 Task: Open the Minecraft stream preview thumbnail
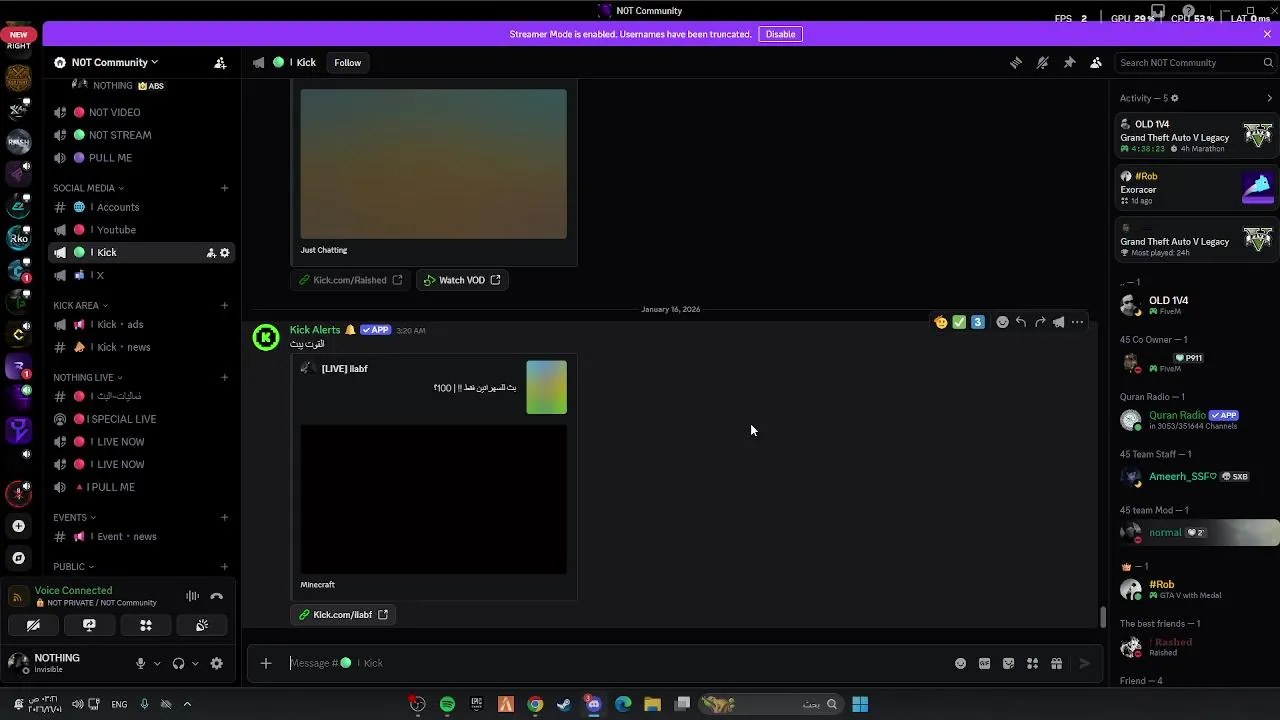click(x=433, y=499)
